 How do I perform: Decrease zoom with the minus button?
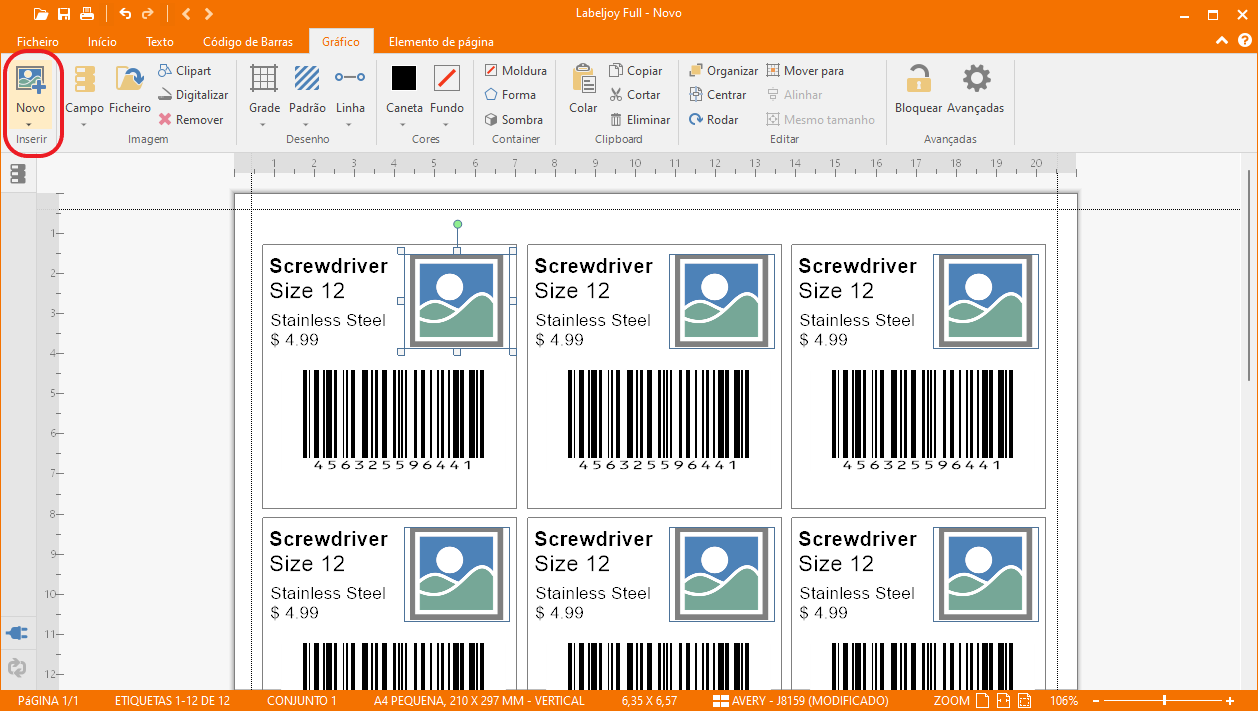(1096, 700)
